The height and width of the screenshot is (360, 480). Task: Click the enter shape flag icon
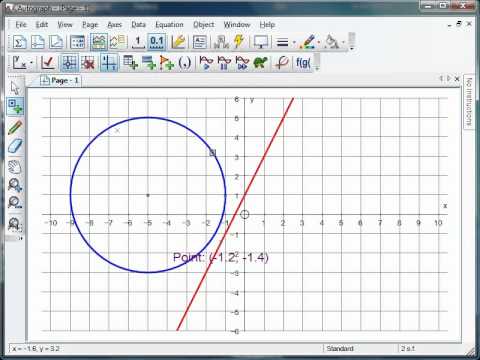167,63
